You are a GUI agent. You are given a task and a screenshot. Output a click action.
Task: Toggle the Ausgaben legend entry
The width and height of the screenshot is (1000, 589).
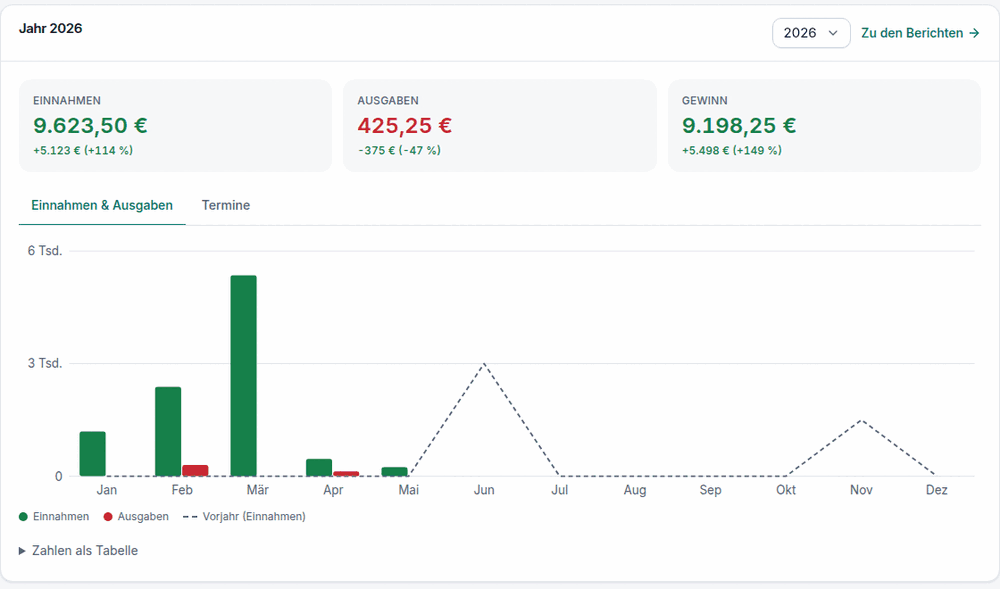click(136, 516)
